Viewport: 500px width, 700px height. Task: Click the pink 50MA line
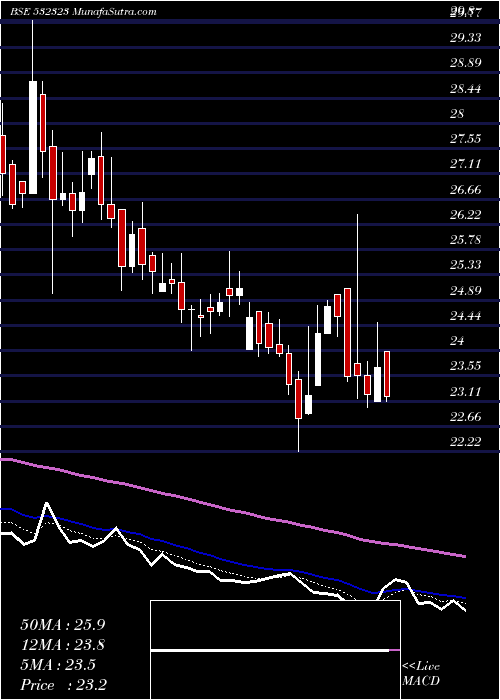233,509
